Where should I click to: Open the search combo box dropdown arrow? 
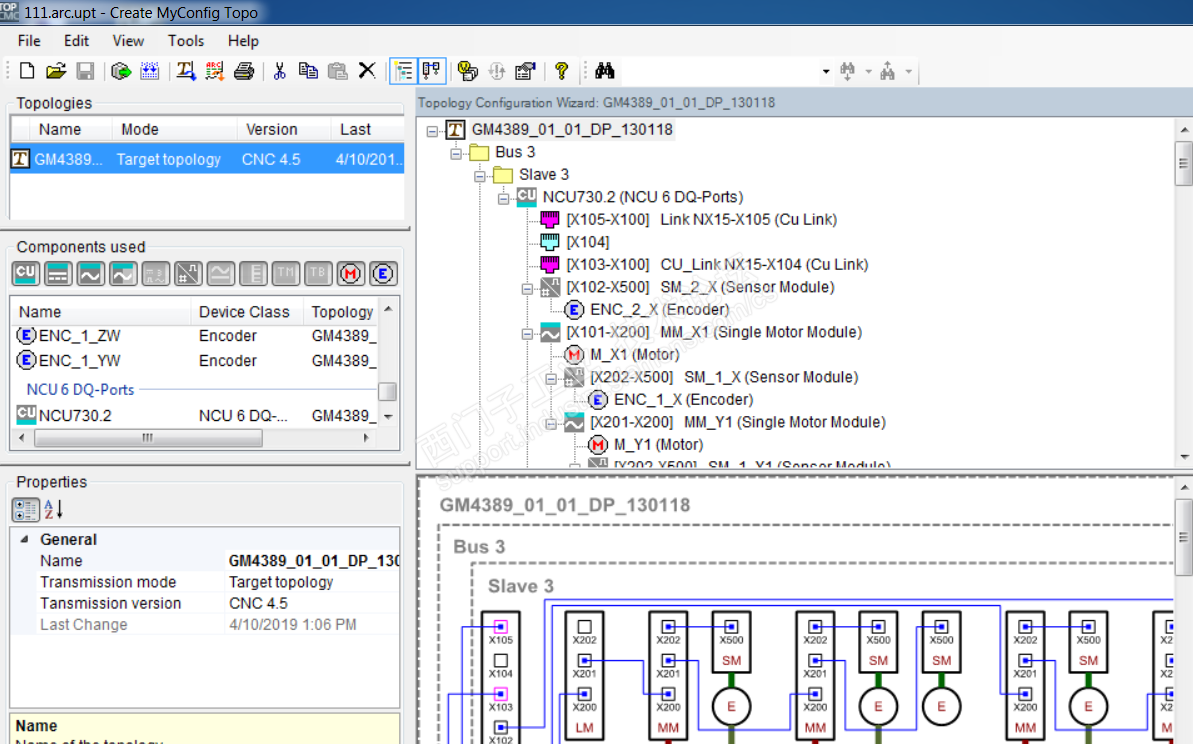pos(825,72)
